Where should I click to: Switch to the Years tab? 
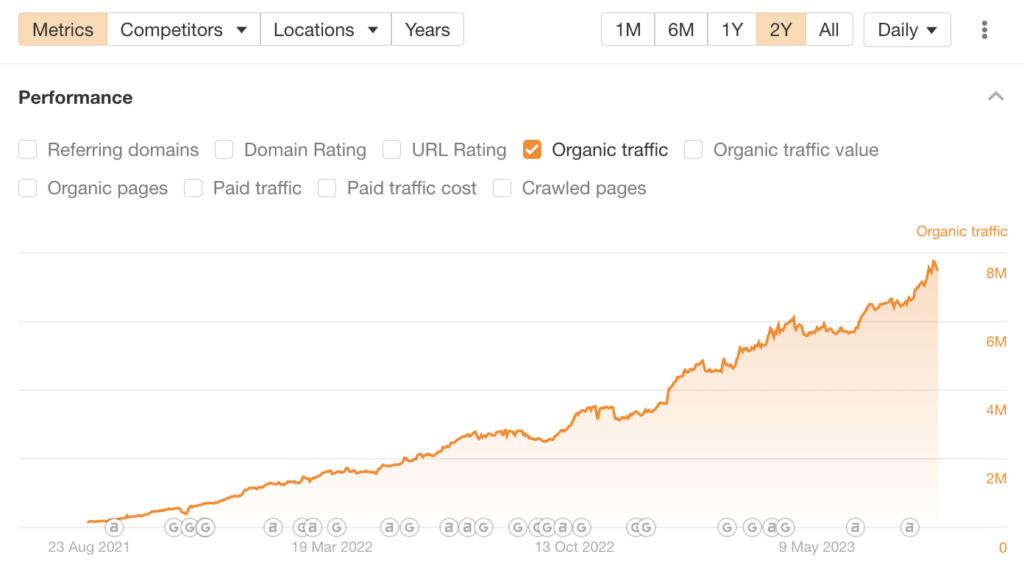point(427,30)
